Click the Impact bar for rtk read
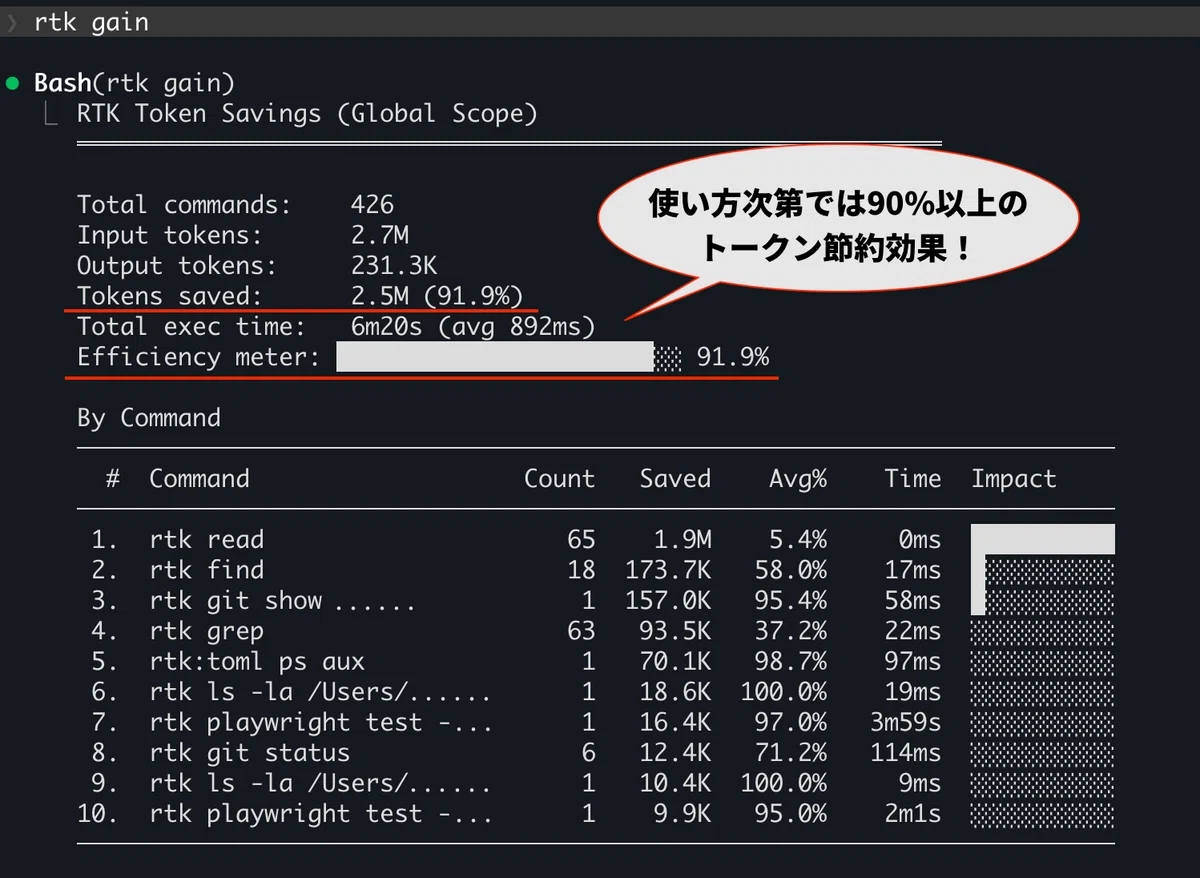This screenshot has width=1200, height=878. tap(1043, 539)
